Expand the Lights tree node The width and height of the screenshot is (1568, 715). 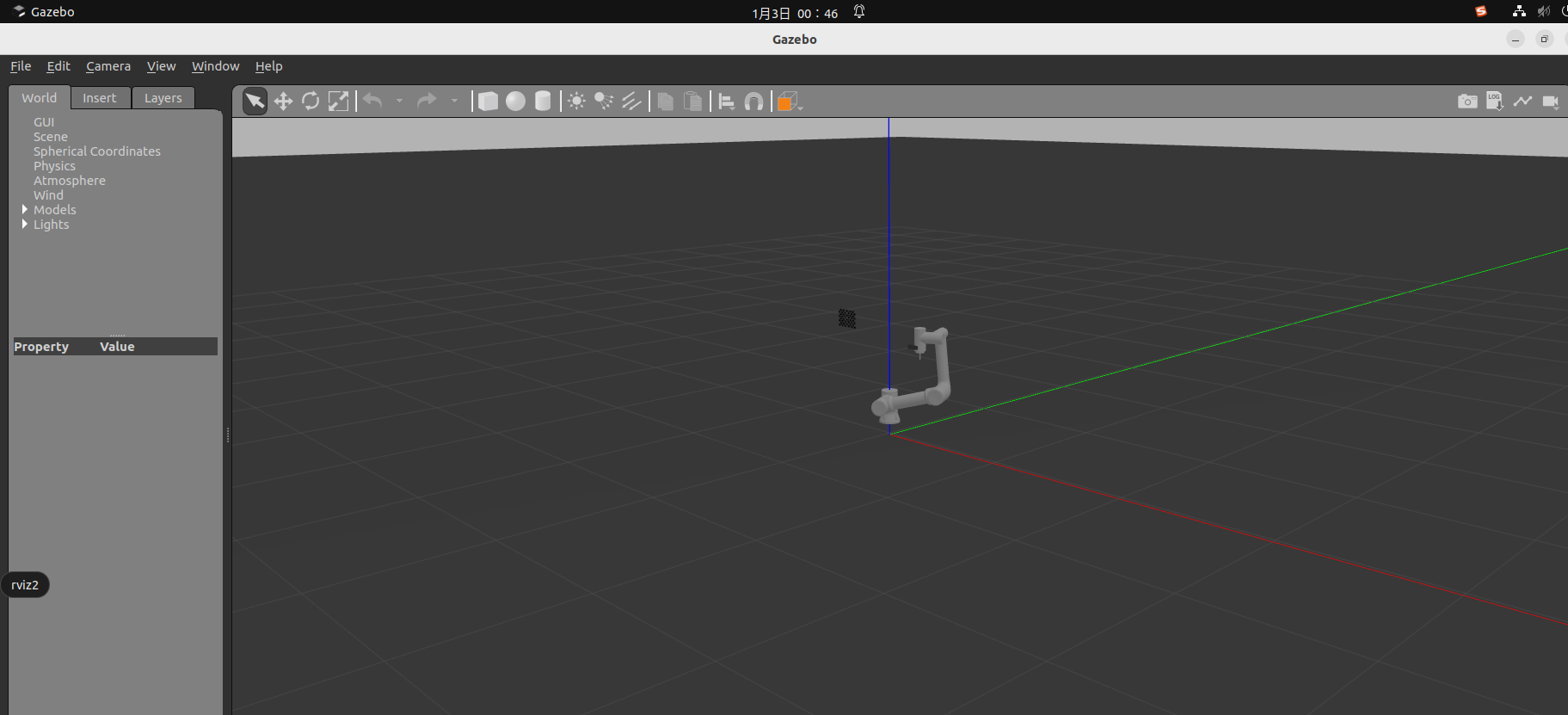click(25, 224)
